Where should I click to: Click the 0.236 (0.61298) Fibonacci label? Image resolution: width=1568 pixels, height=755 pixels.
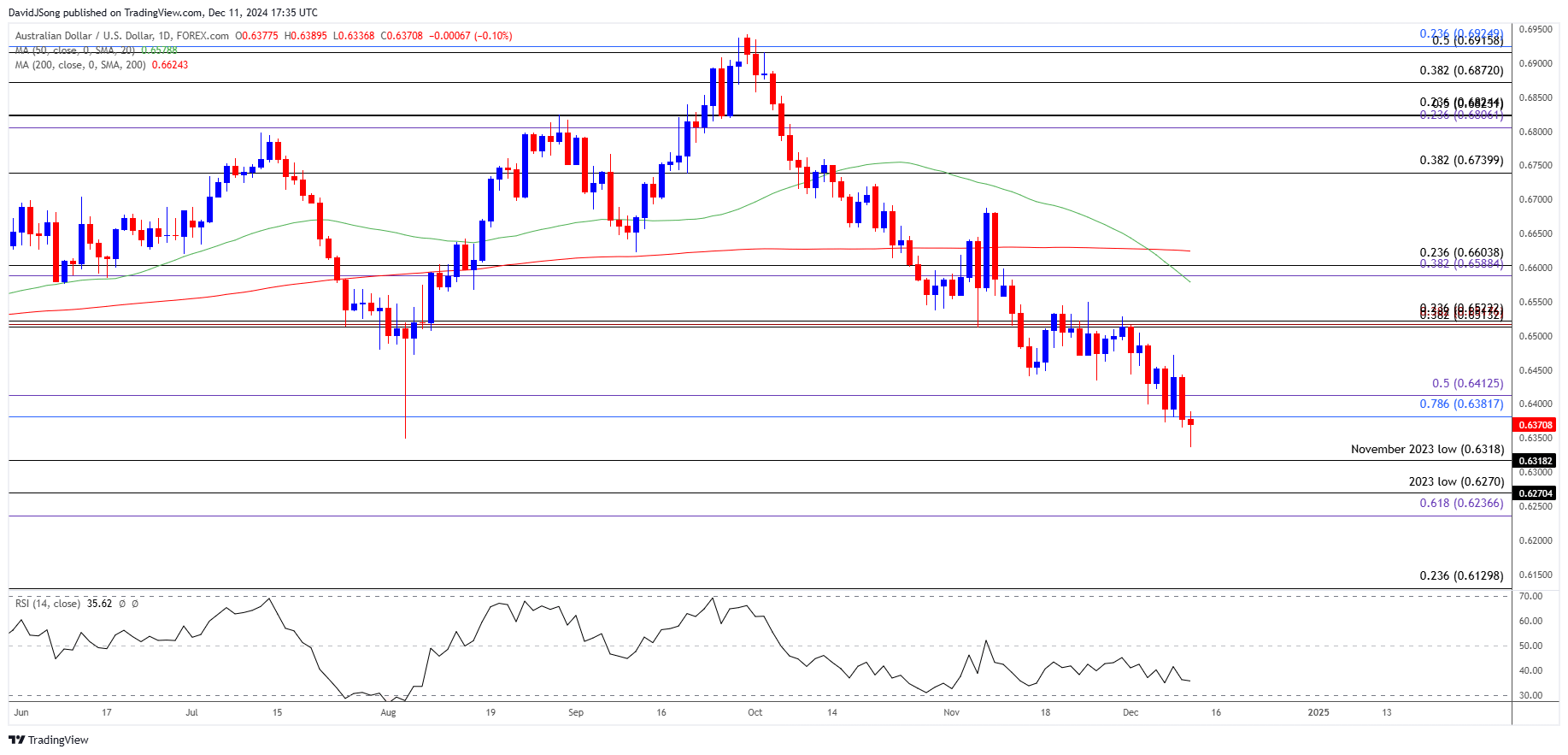(1461, 575)
